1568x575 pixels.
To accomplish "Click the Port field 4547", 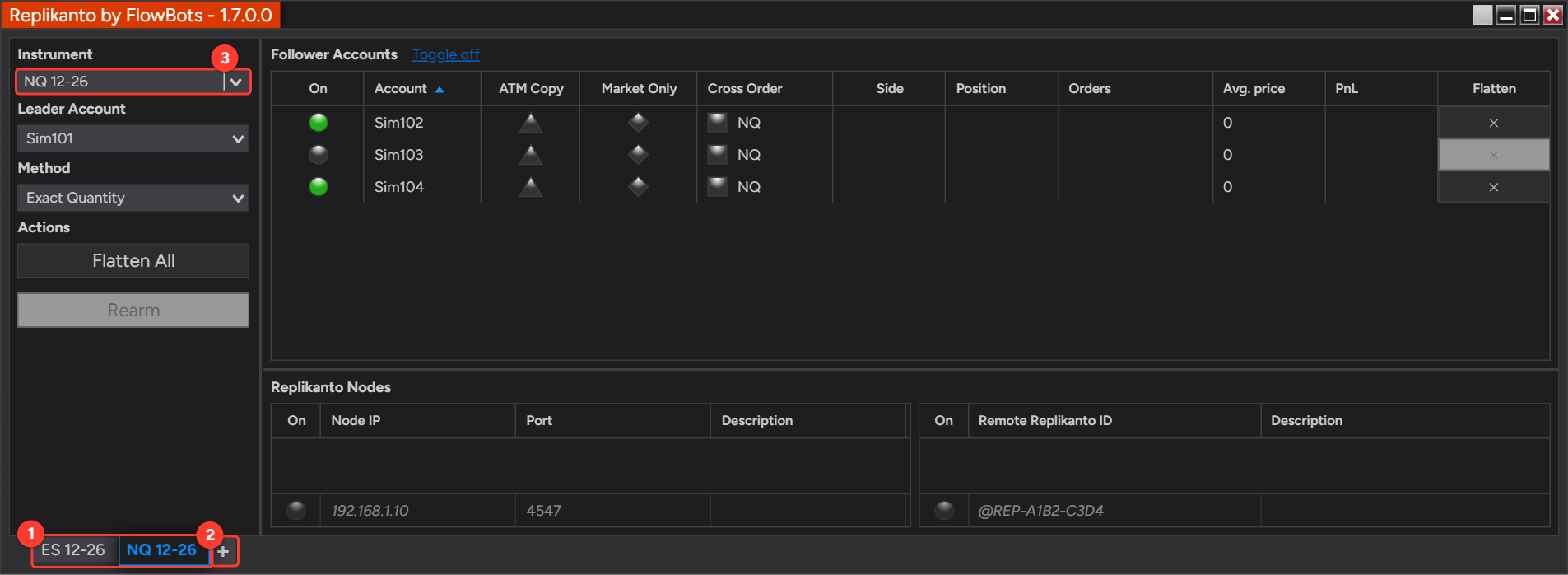I will point(613,511).
